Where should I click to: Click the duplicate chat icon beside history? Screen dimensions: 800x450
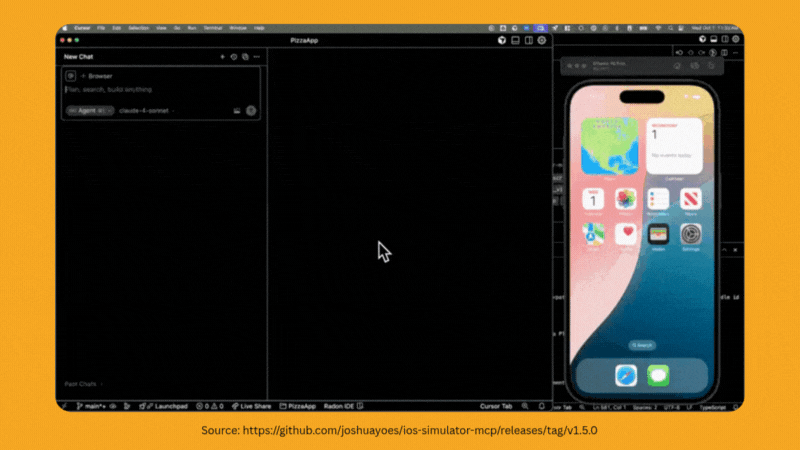245,57
